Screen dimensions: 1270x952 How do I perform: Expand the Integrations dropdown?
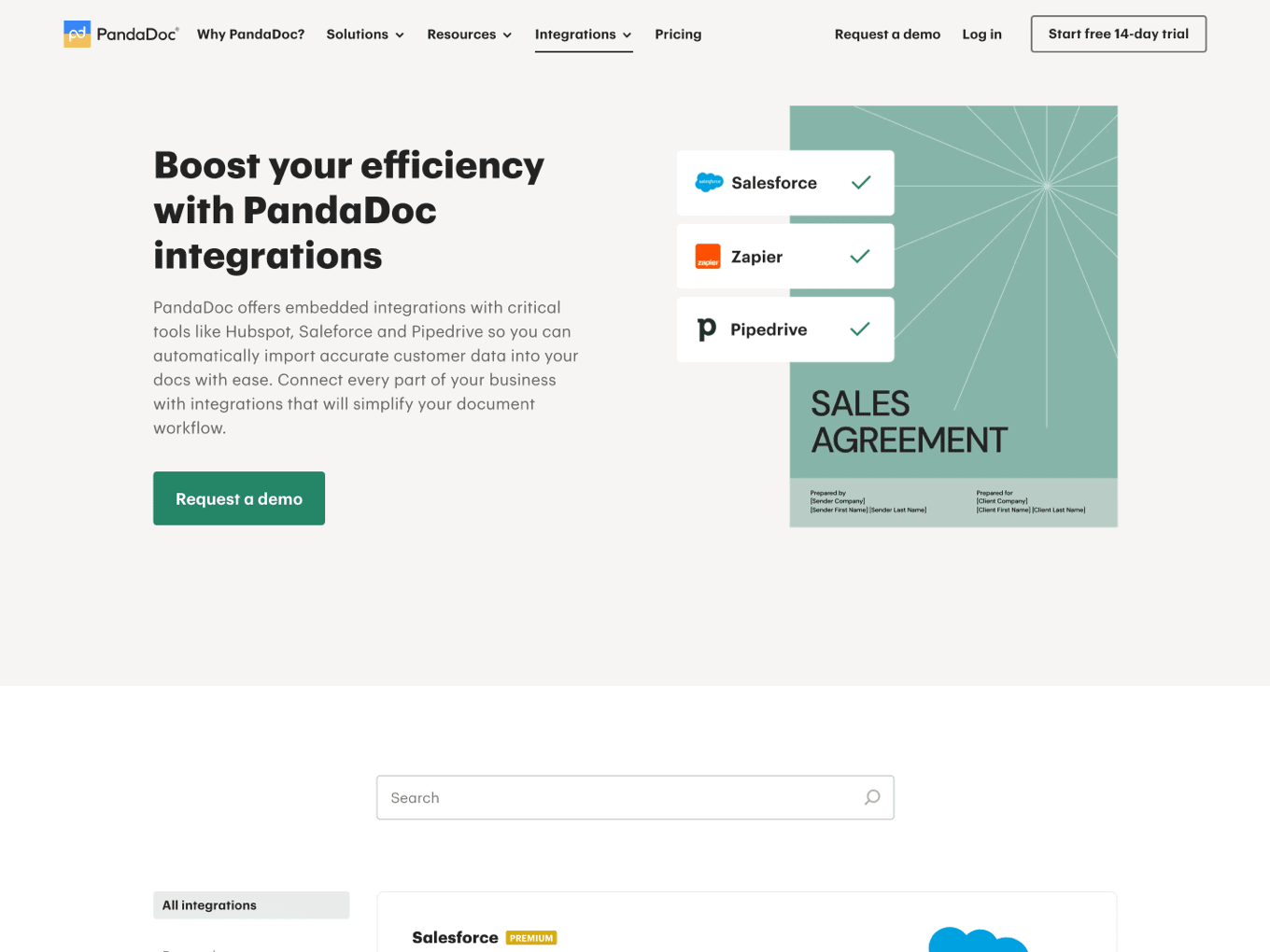click(583, 34)
